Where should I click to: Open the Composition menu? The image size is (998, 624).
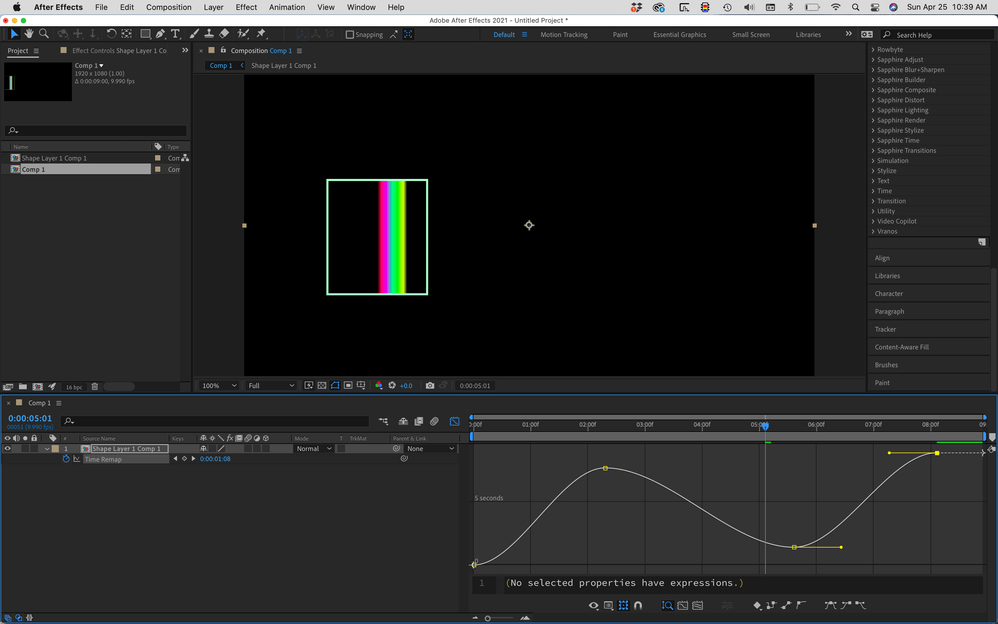point(168,7)
